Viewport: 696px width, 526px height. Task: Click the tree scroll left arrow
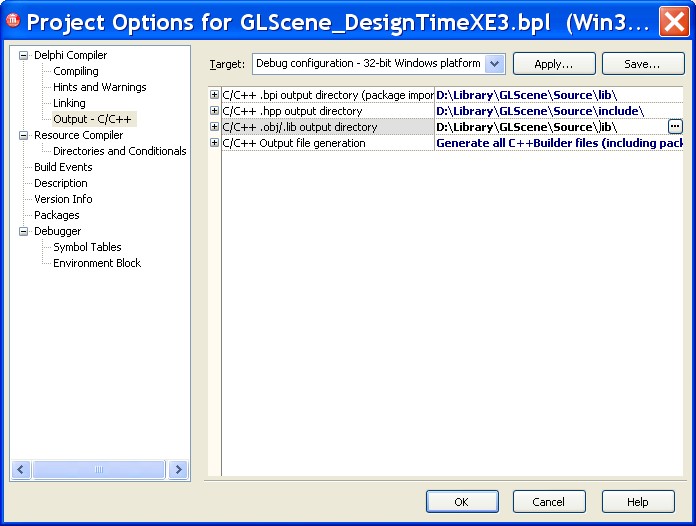(21, 469)
